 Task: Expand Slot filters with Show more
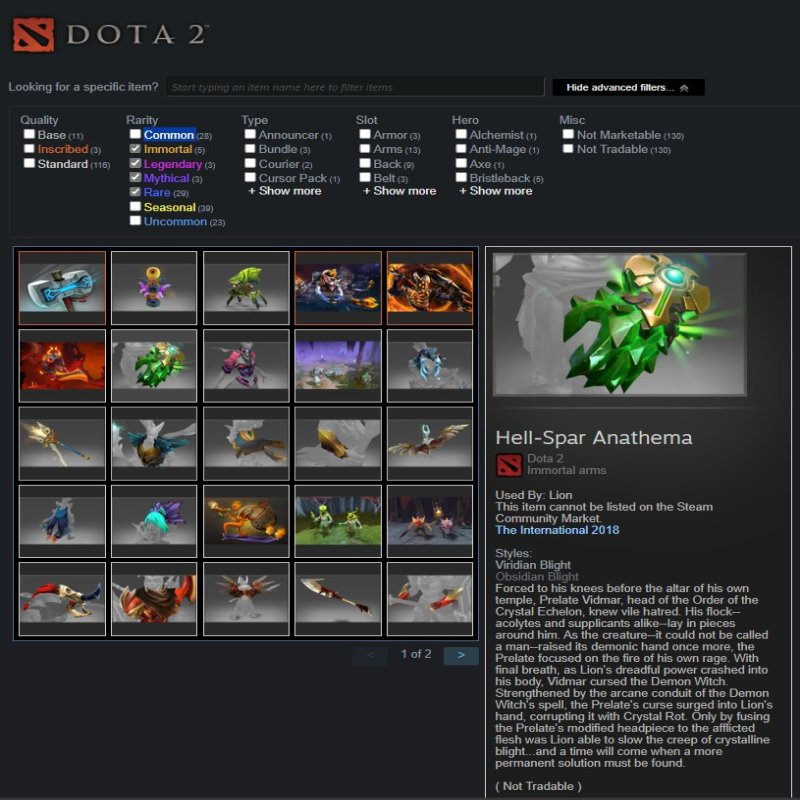coord(400,191)
